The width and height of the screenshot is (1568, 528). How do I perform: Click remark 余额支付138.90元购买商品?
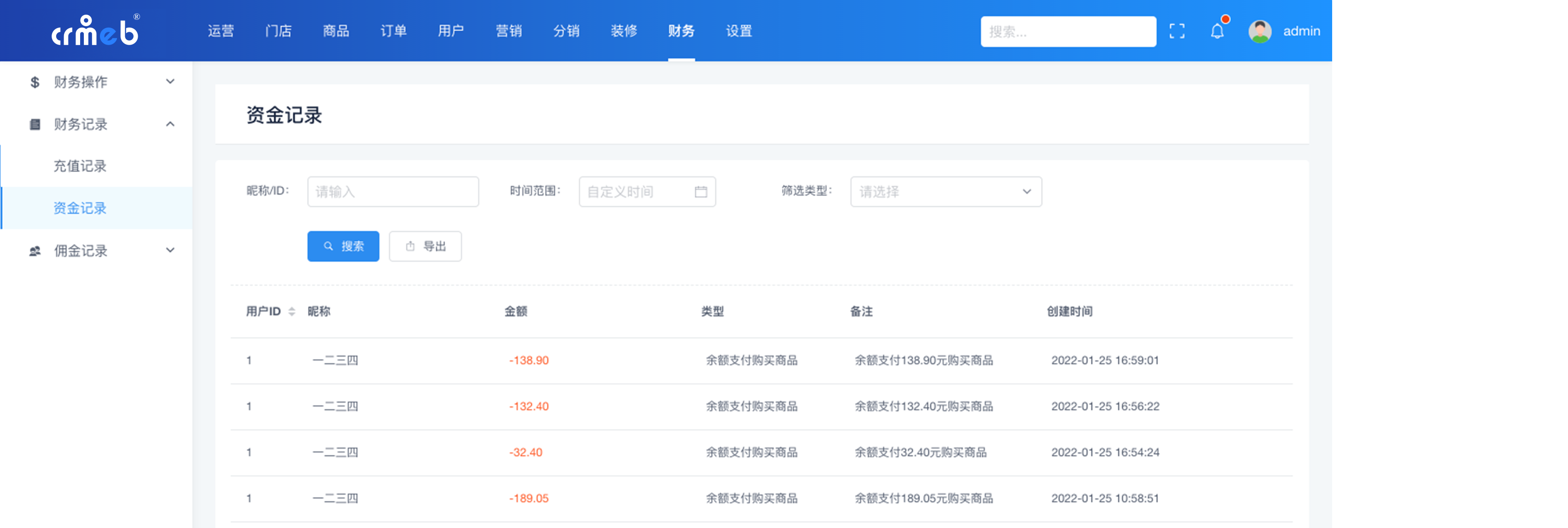click(x=924, y=360)
